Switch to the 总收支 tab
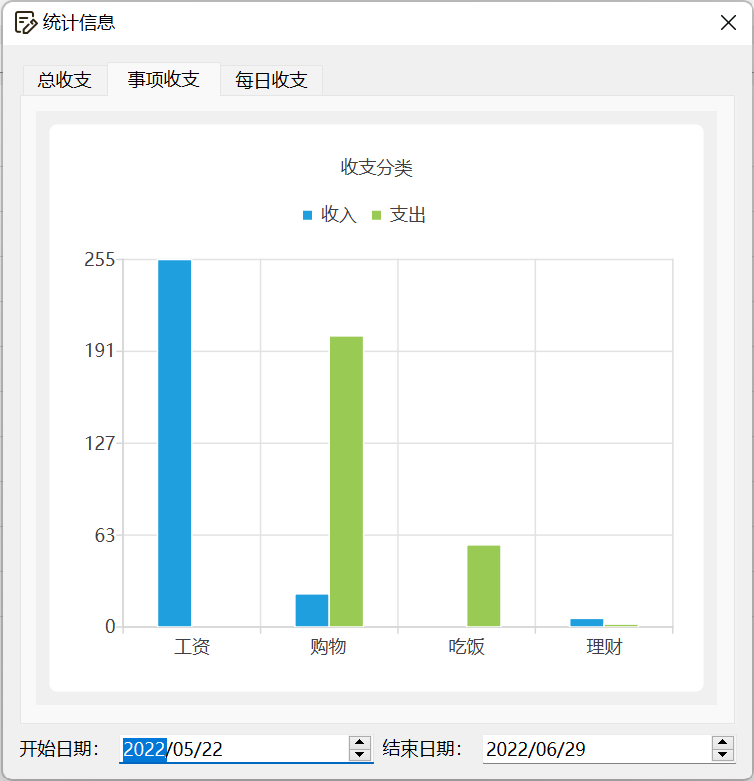 point(65,80)
